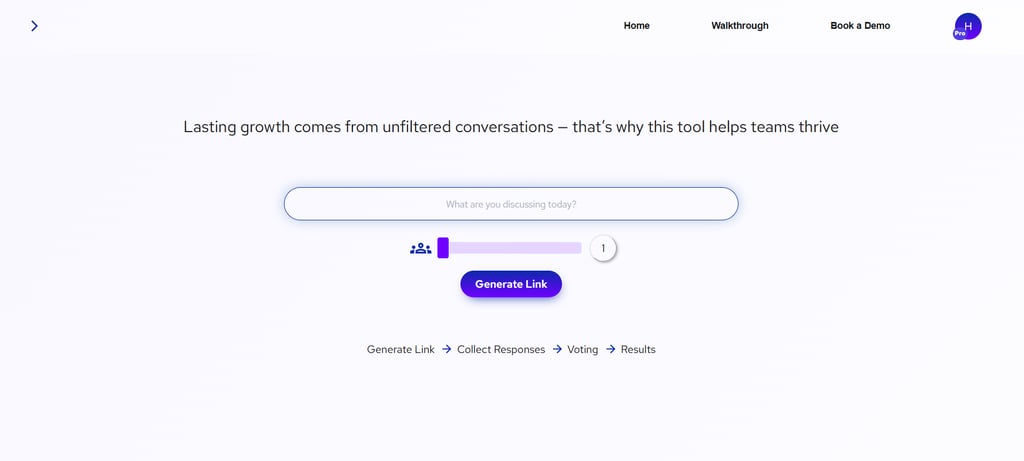The width and height of the screenshot is (1024, 461).
Task: Expand the sidebar with the chevron arrow
Action: click(34, 26)
